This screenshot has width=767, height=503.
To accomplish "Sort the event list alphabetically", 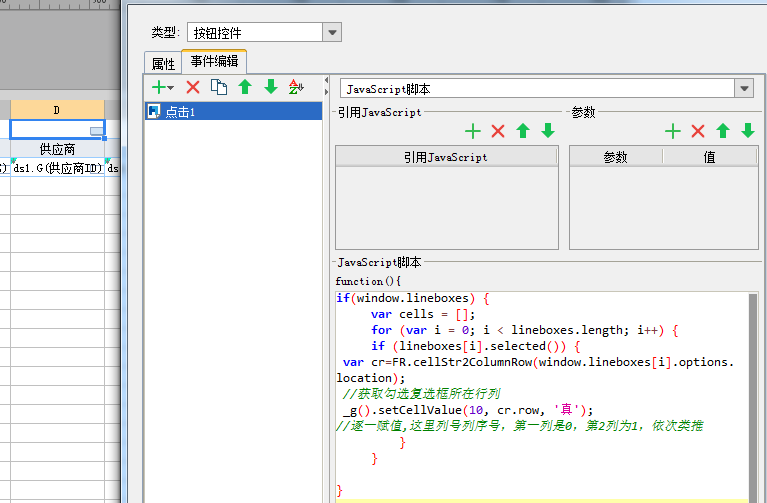I will (295, 88).
